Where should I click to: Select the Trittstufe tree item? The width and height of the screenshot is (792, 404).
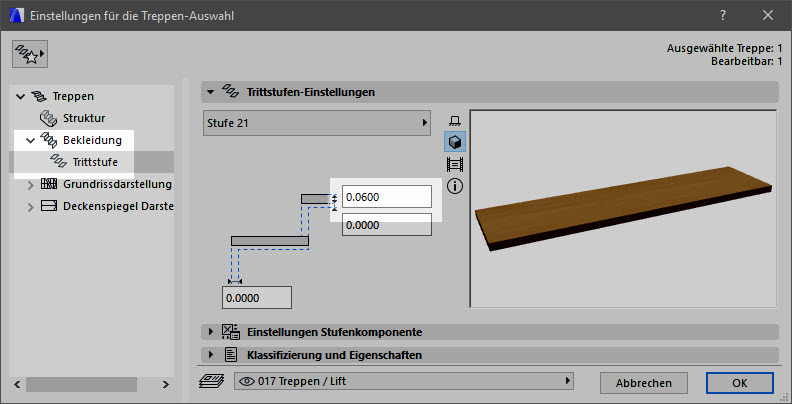[95, 162]
